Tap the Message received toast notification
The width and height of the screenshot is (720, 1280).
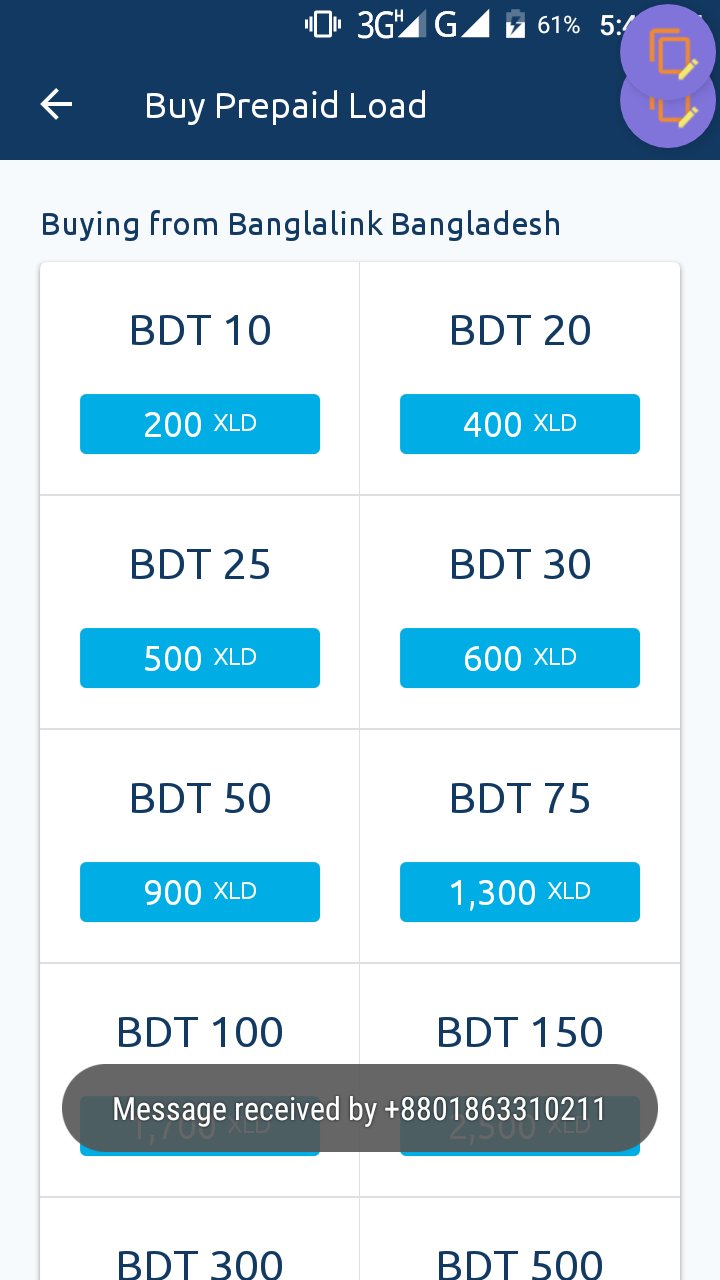point(360,1108)
